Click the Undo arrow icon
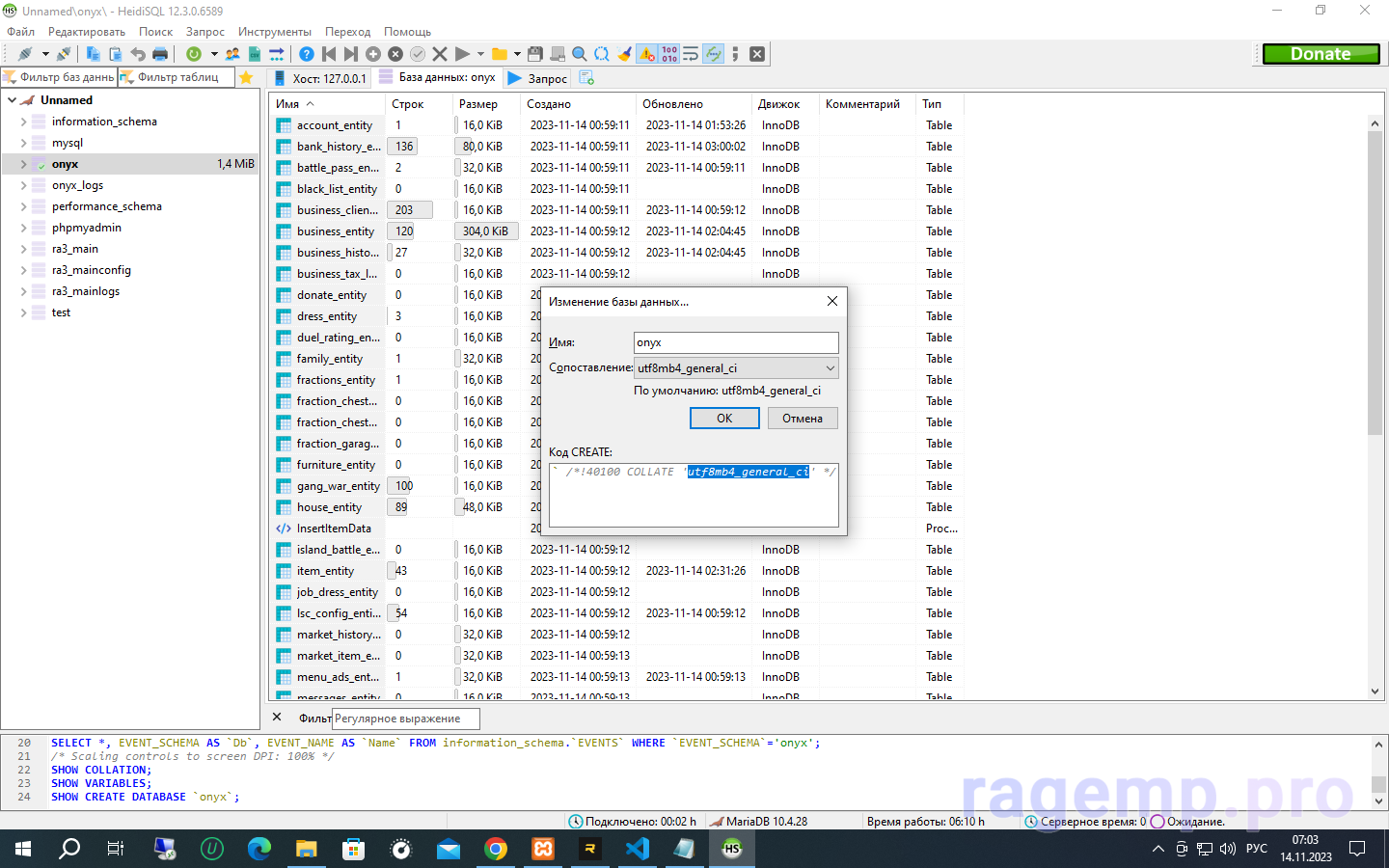 pos(138,54)
